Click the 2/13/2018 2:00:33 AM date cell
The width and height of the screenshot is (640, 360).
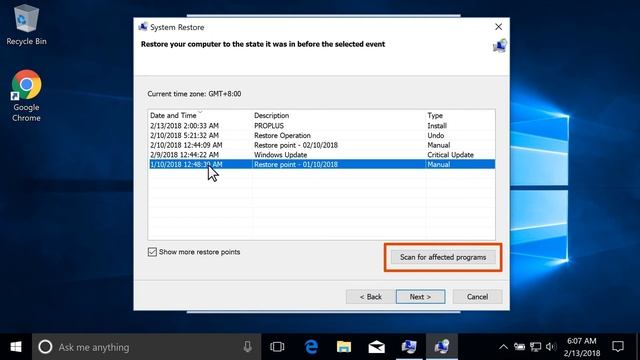[x=184, y=126]
